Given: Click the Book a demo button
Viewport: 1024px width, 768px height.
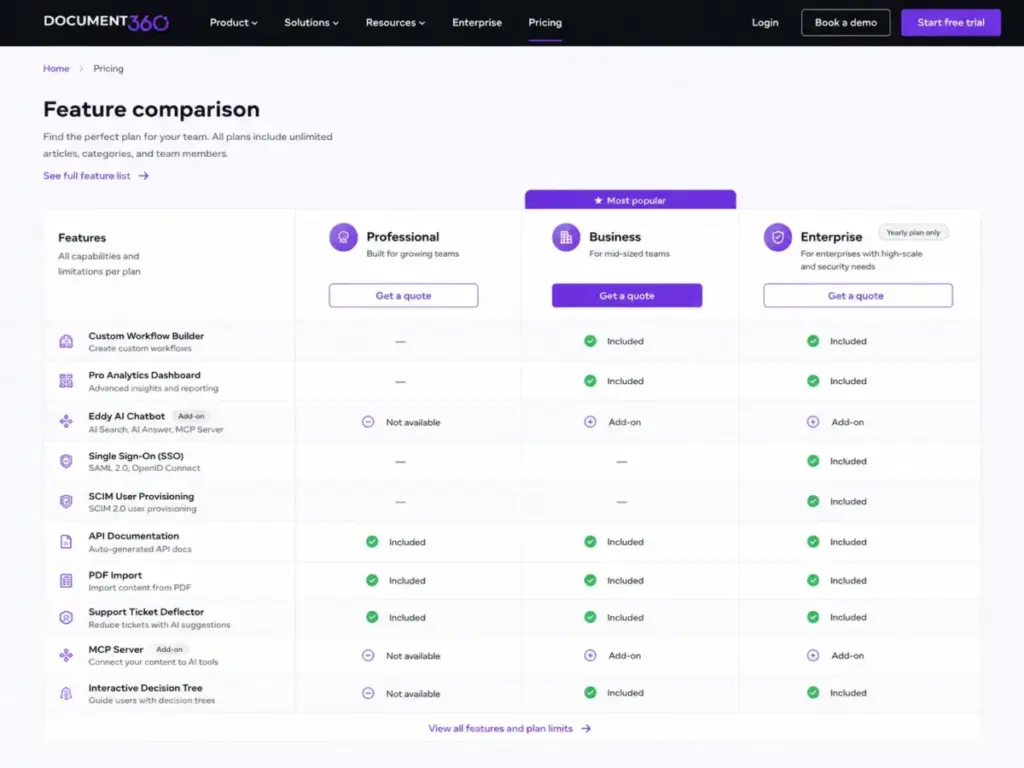Looking at the screenshot, I should click(846, 22).
